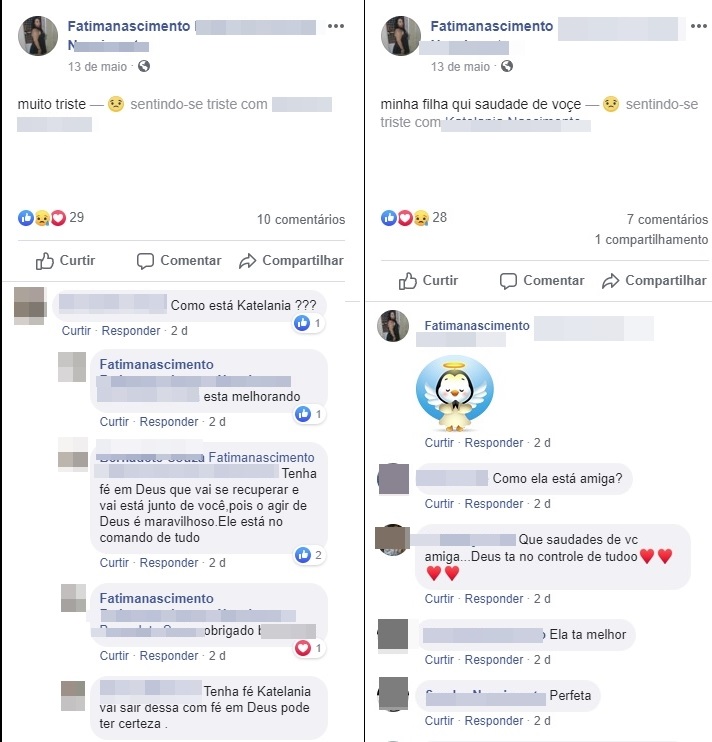
Task: Open three-dot options menu on left post
Action: click(x=336, y=26)
